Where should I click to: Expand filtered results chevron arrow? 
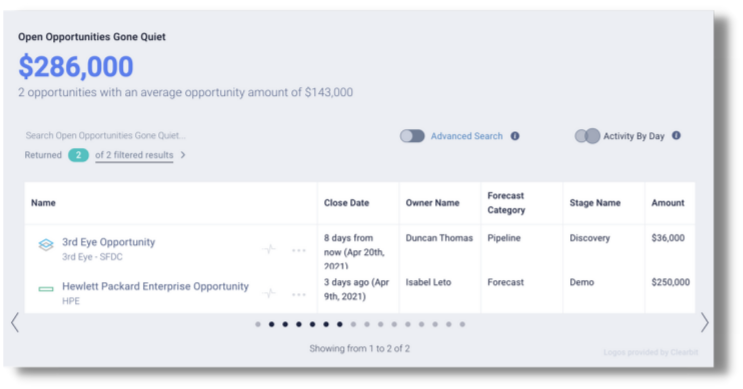(x=183, y=155)
